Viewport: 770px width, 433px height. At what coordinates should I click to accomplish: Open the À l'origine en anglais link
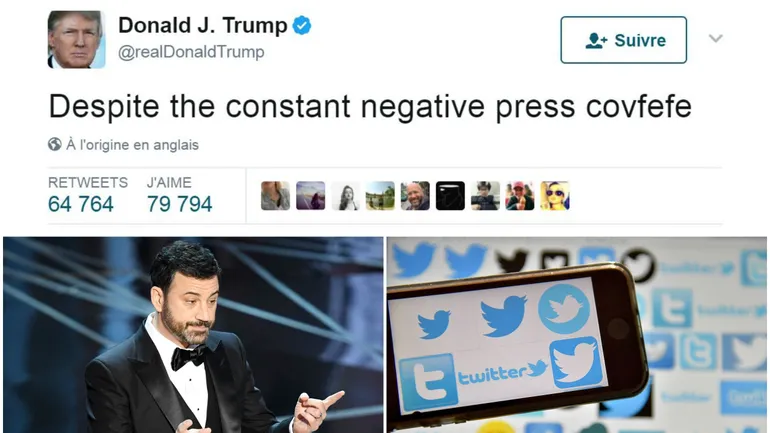(x=133, y=145)
